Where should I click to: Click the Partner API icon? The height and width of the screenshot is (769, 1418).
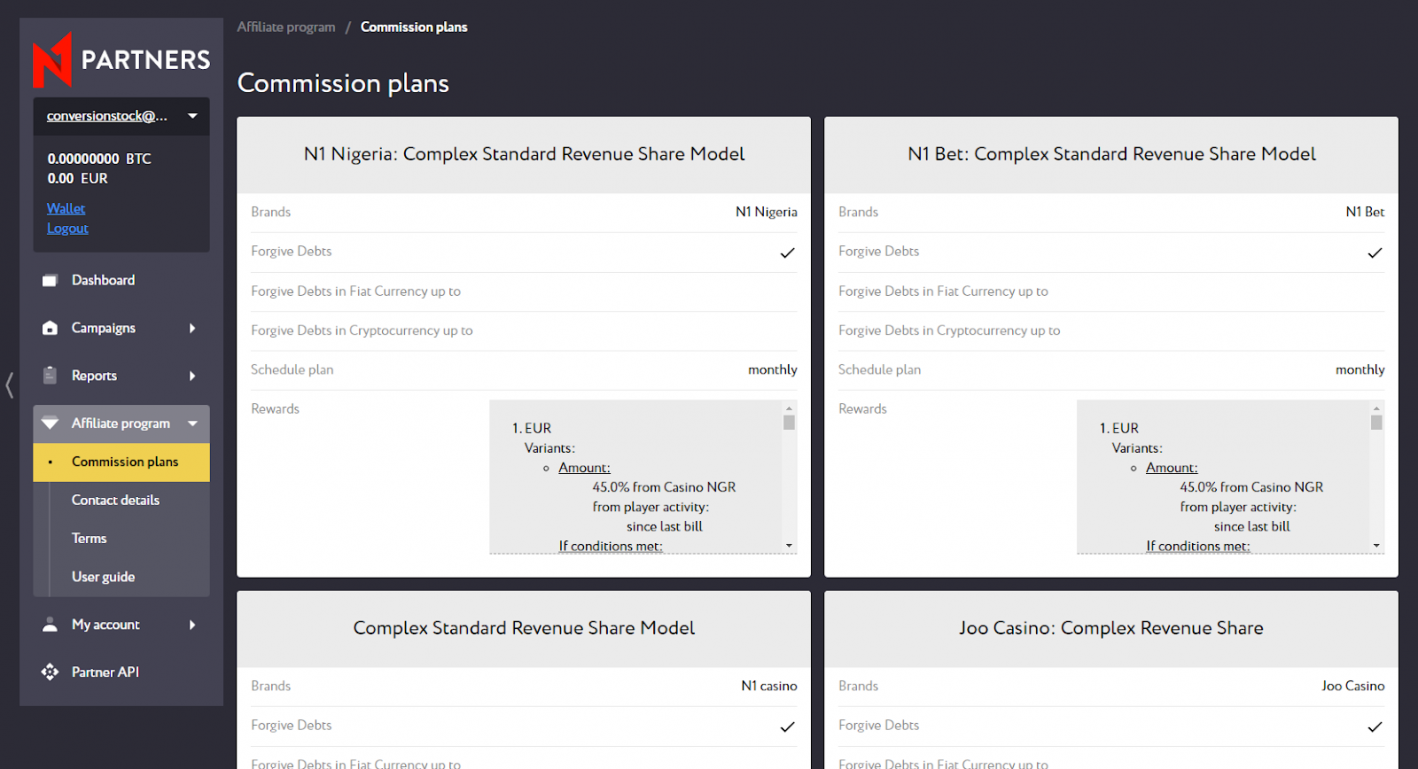[50, 672]
